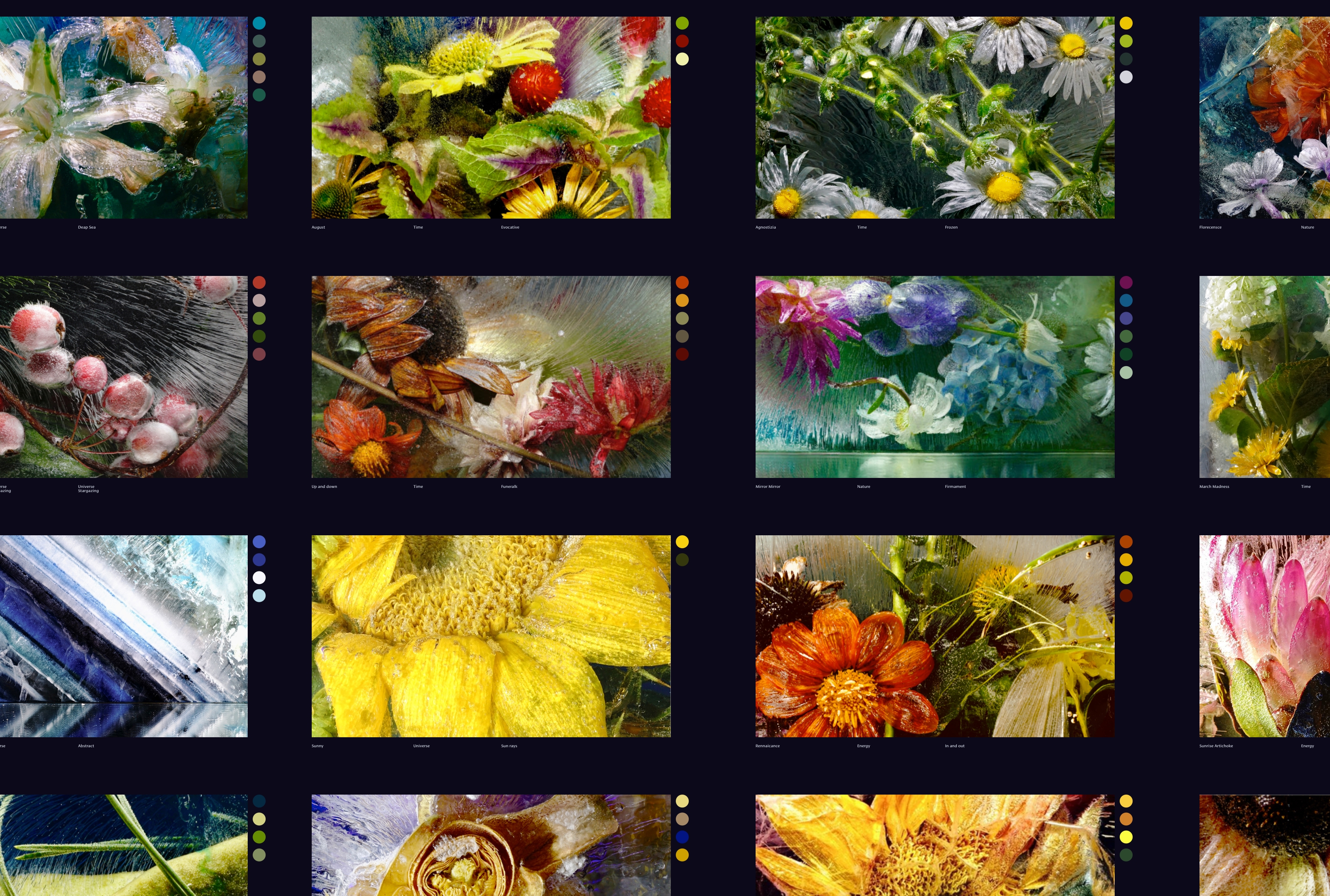Open the Sunny yellow flower thumbnail
The image size is (1330, 896).
click(491, 636)
